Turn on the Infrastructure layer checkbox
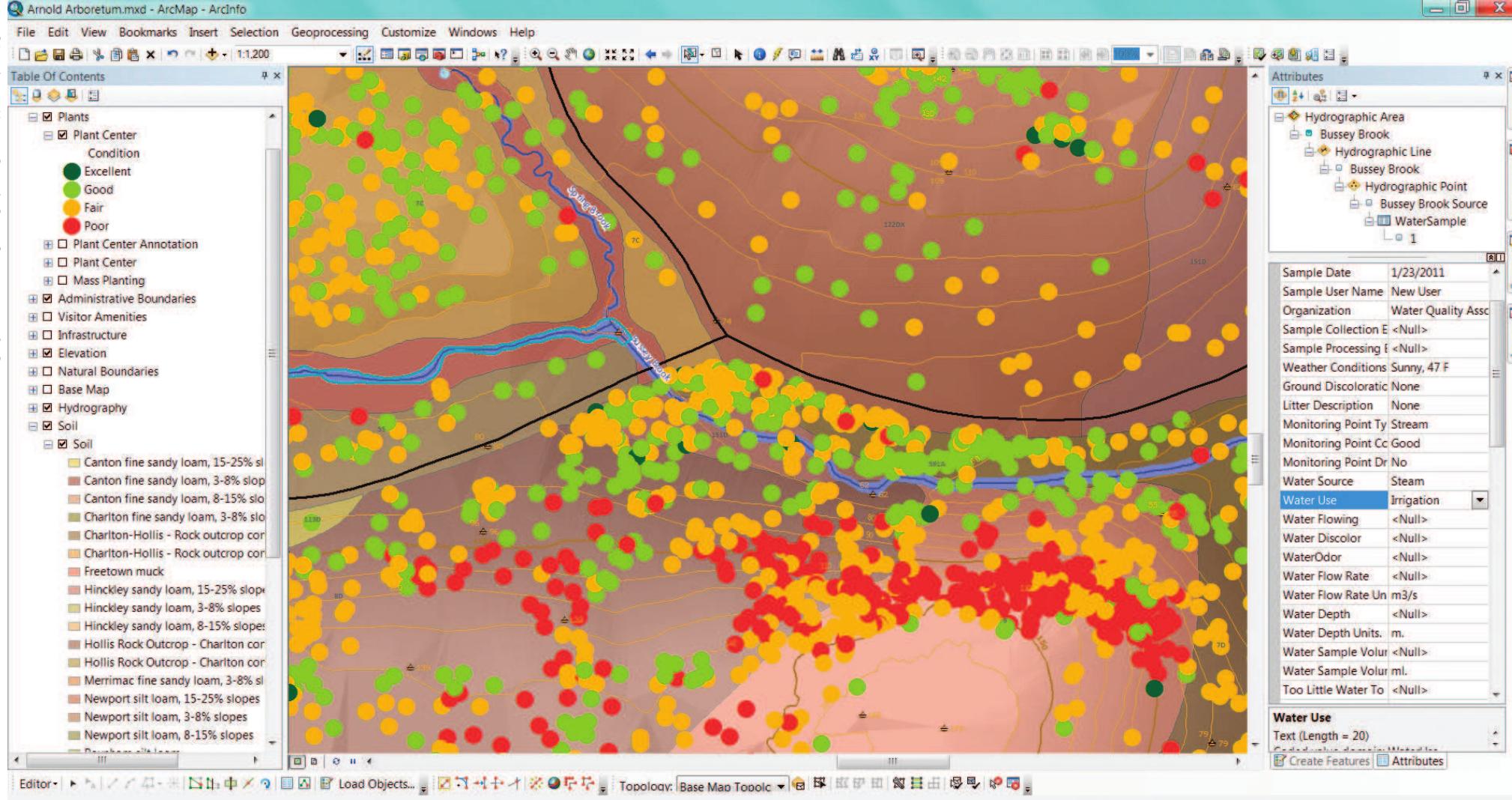Screen dimensions: 1512x800 click(48, 335)
